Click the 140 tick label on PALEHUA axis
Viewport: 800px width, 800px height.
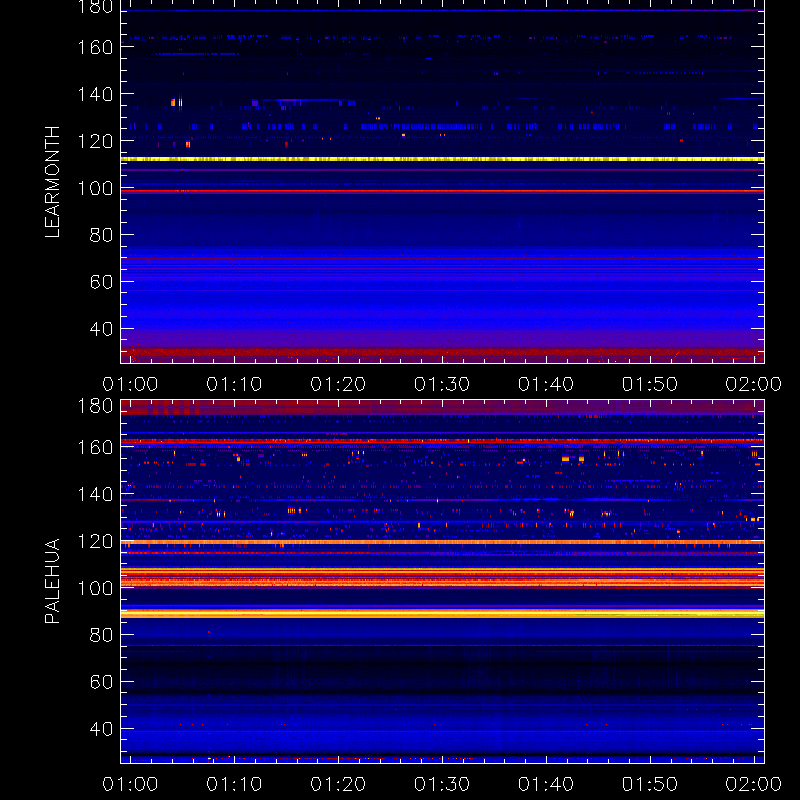(x=95, y=494)
